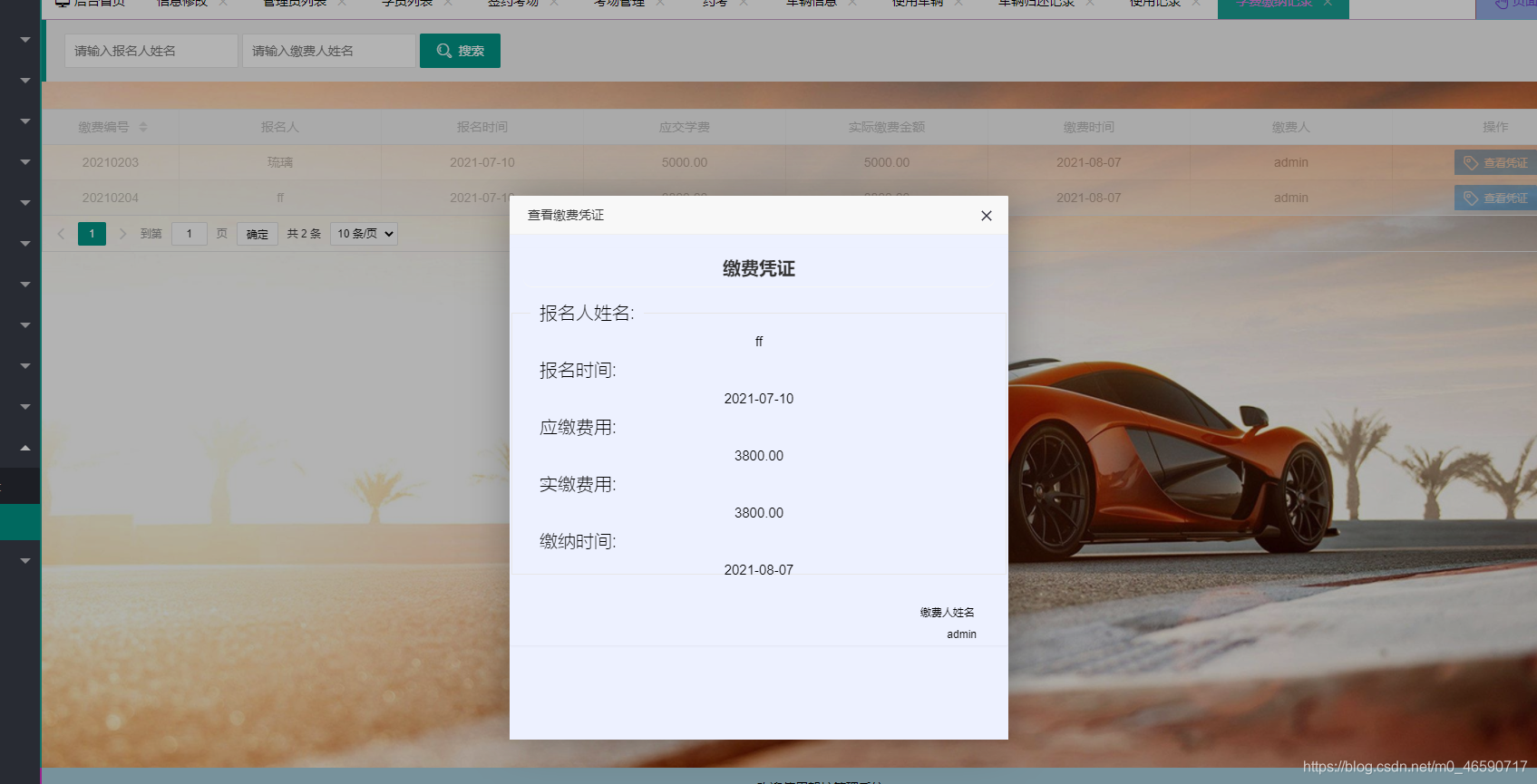Click registrant name value ff in the dialog
The height and width of the screenshot is (784, 1537).
point(759,342)
